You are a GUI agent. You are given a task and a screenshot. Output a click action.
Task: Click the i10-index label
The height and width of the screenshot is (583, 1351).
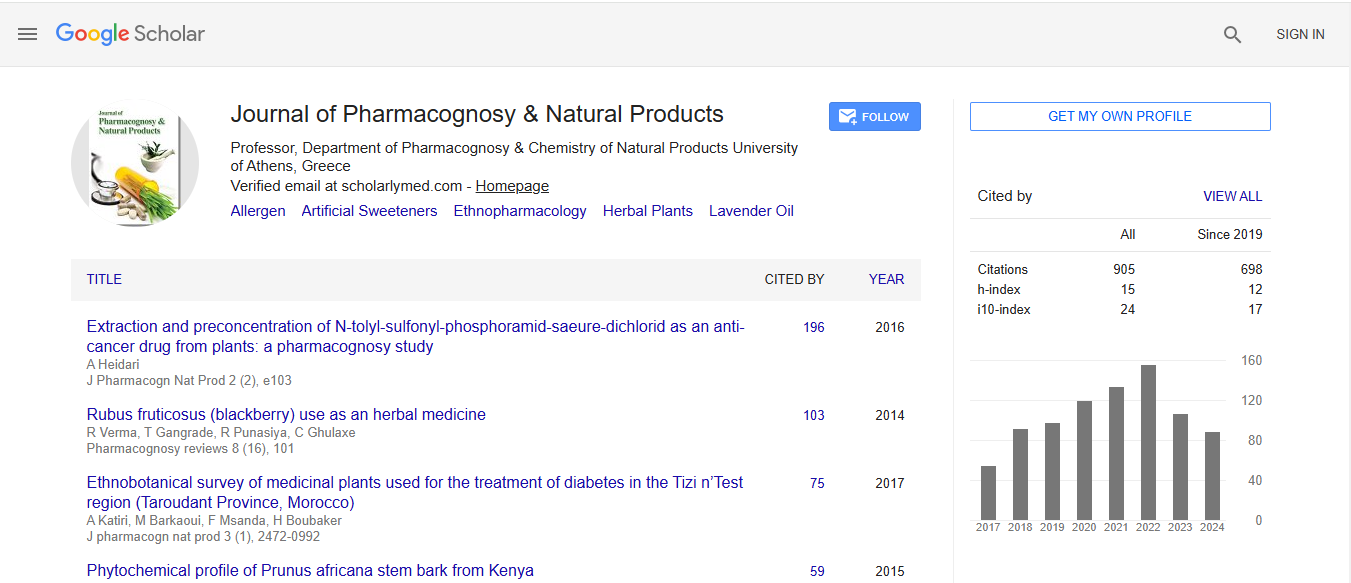[x=1004, y=309]
